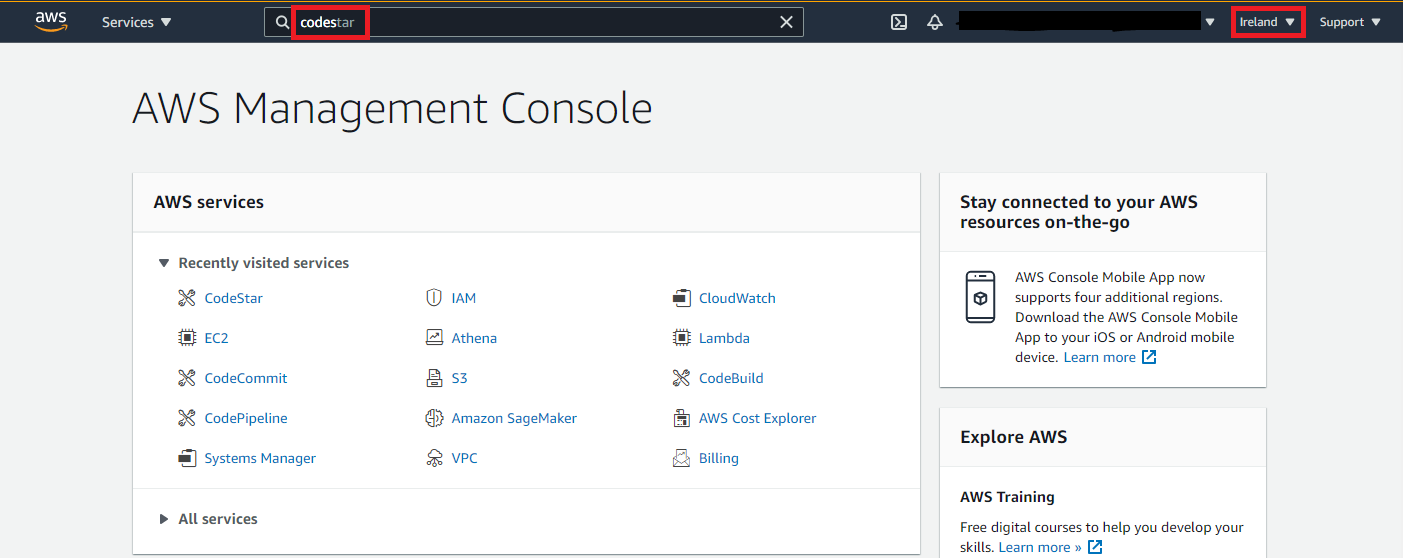Click into the codestar search field
This screenshot has width=1403, height=558.
pyautogui.click(x=533, y=22)
